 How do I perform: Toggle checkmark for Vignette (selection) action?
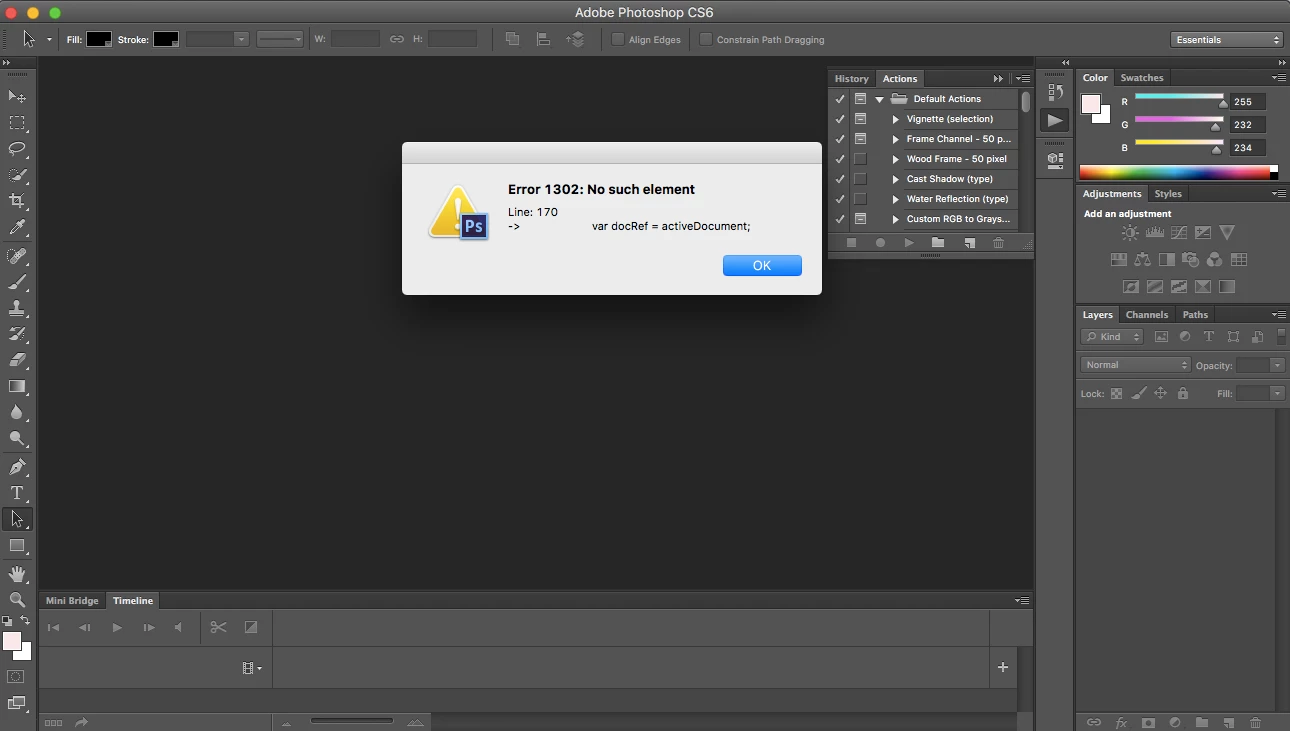[840, 119]
